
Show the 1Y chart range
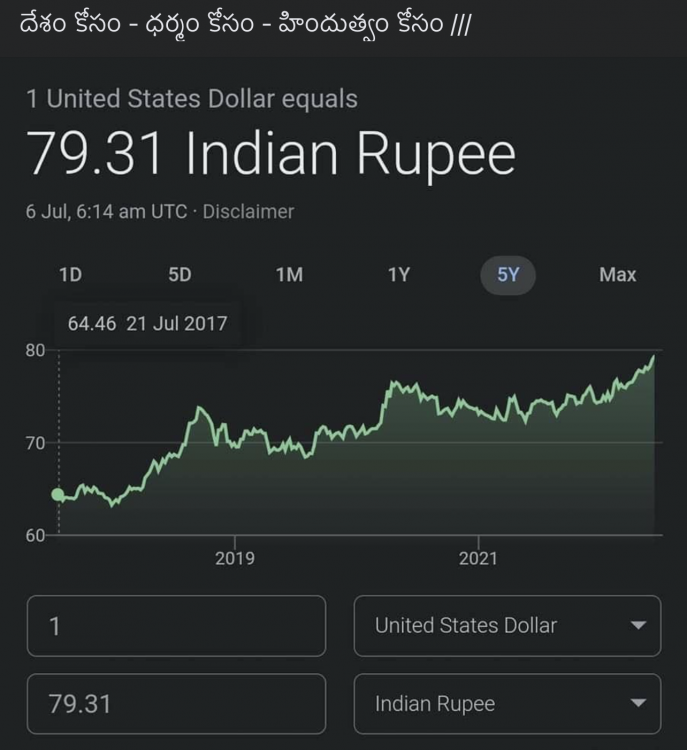click(399, 275)
